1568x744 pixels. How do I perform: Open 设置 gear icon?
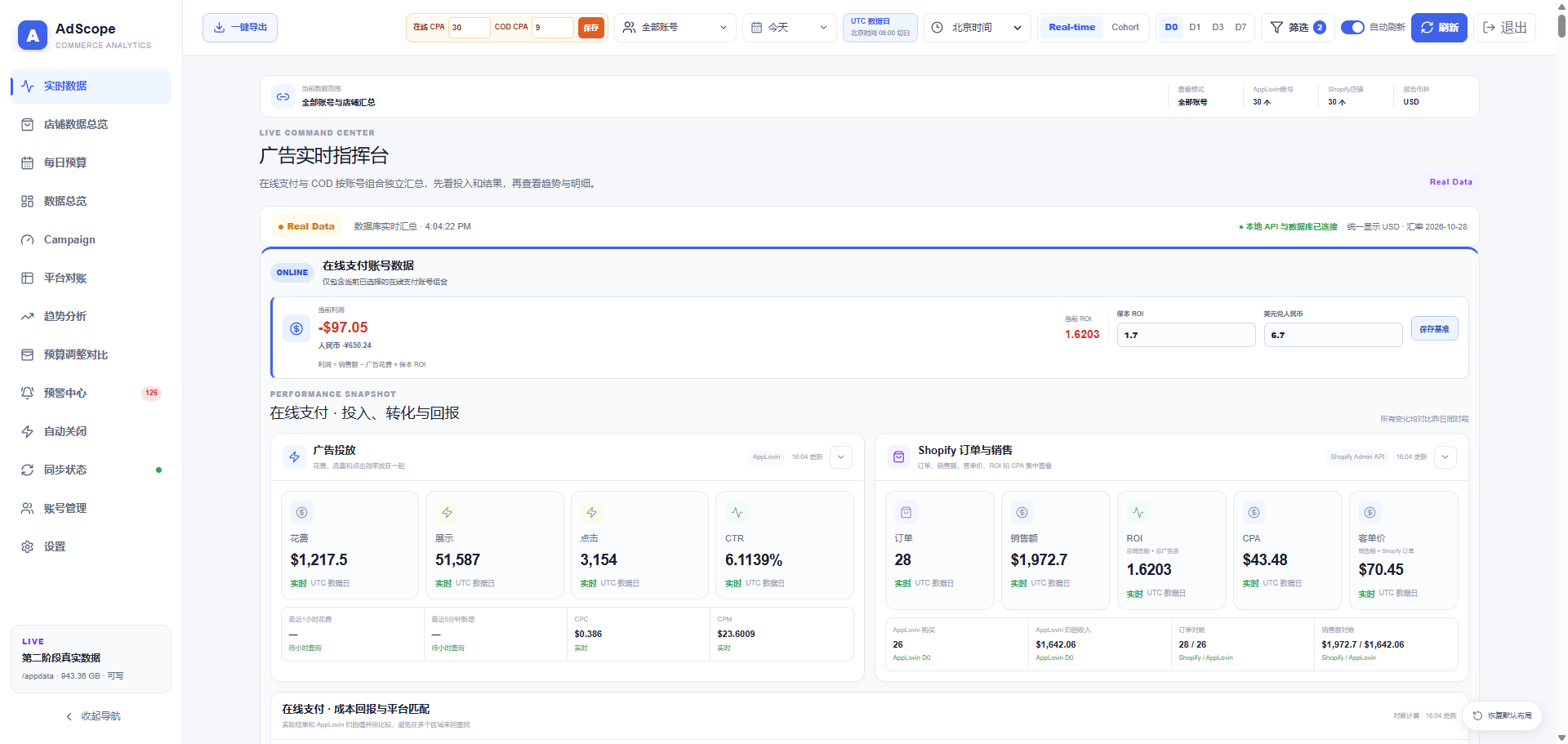[28, 546]
